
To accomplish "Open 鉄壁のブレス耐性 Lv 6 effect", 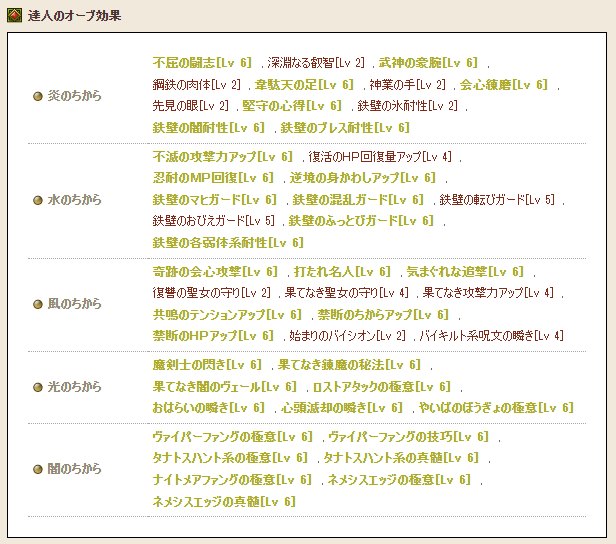I will coord(345,128).
